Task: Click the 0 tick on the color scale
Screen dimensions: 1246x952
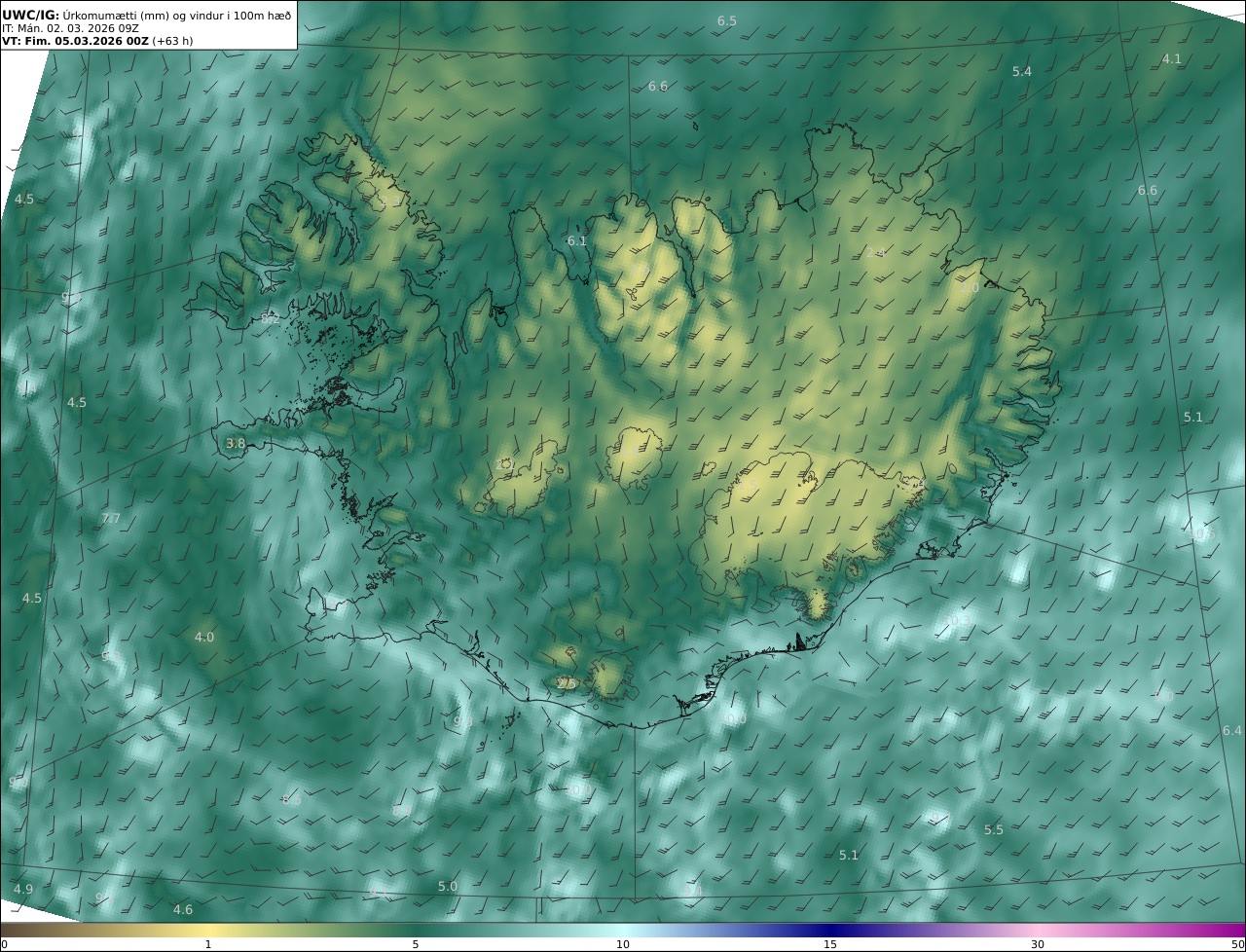Action: pyautogui.click(x=4, y=944)
